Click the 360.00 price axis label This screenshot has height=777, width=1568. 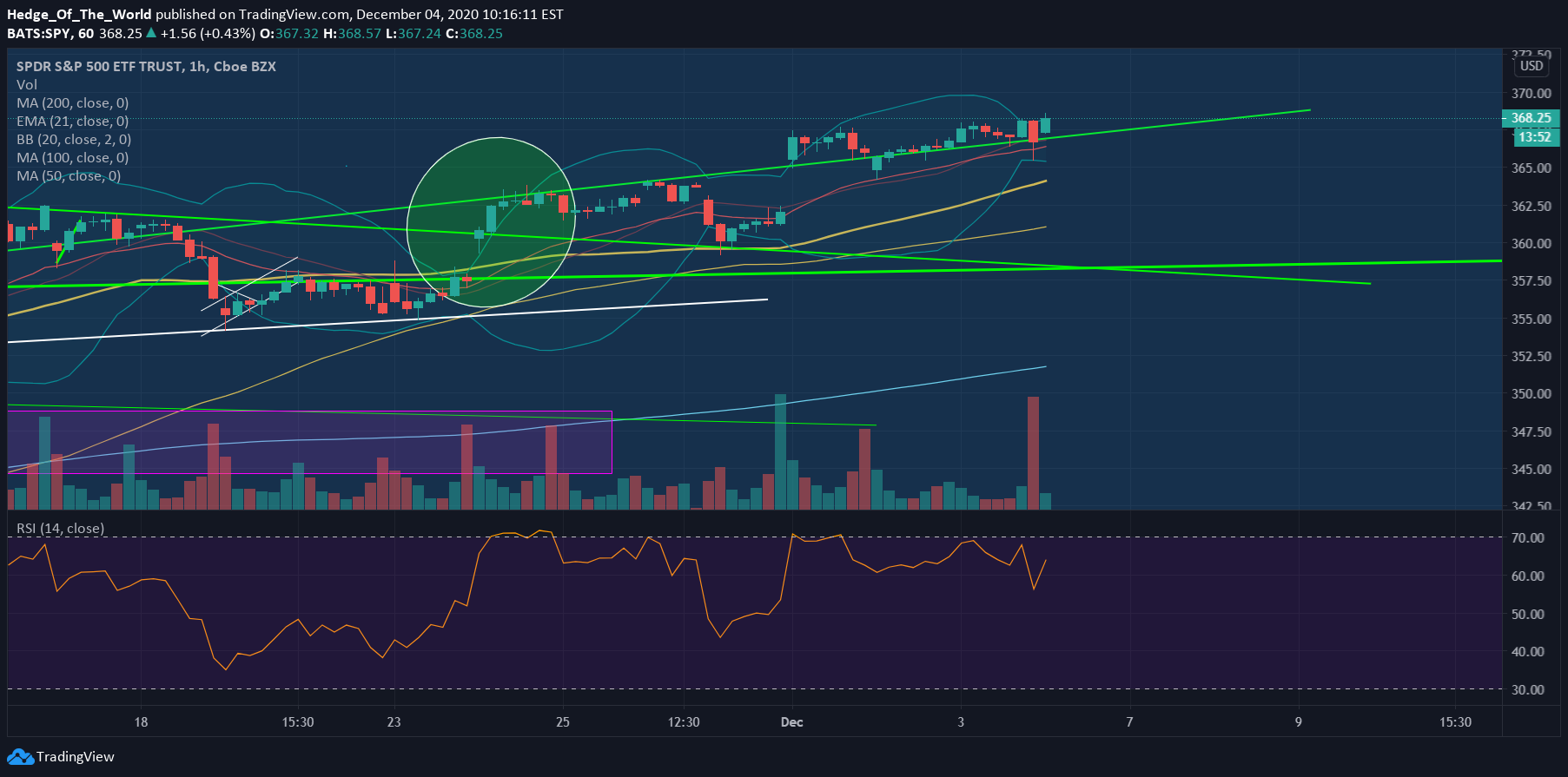pos(1531,244)
